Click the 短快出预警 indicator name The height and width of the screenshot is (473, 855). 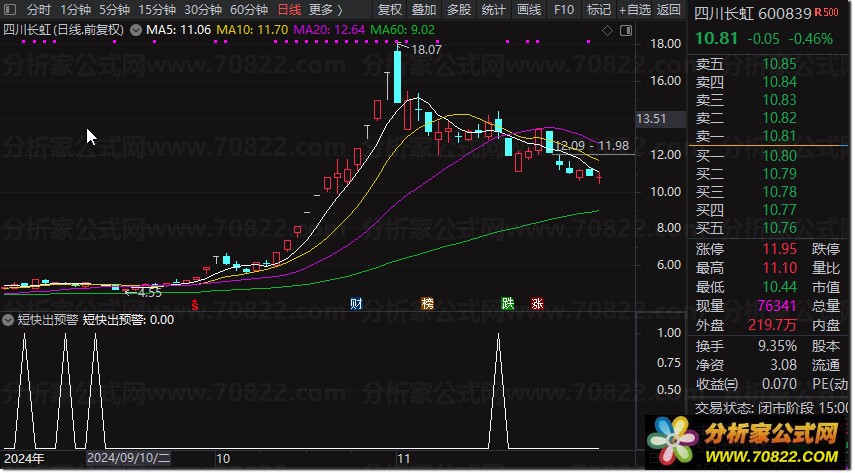tap(47, 320)
